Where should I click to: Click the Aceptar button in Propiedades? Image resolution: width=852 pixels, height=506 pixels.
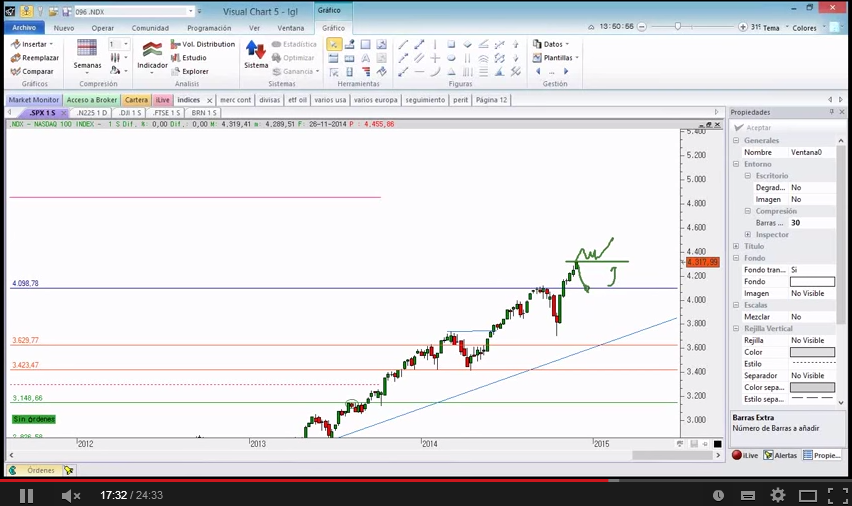[x=753, y=127]
